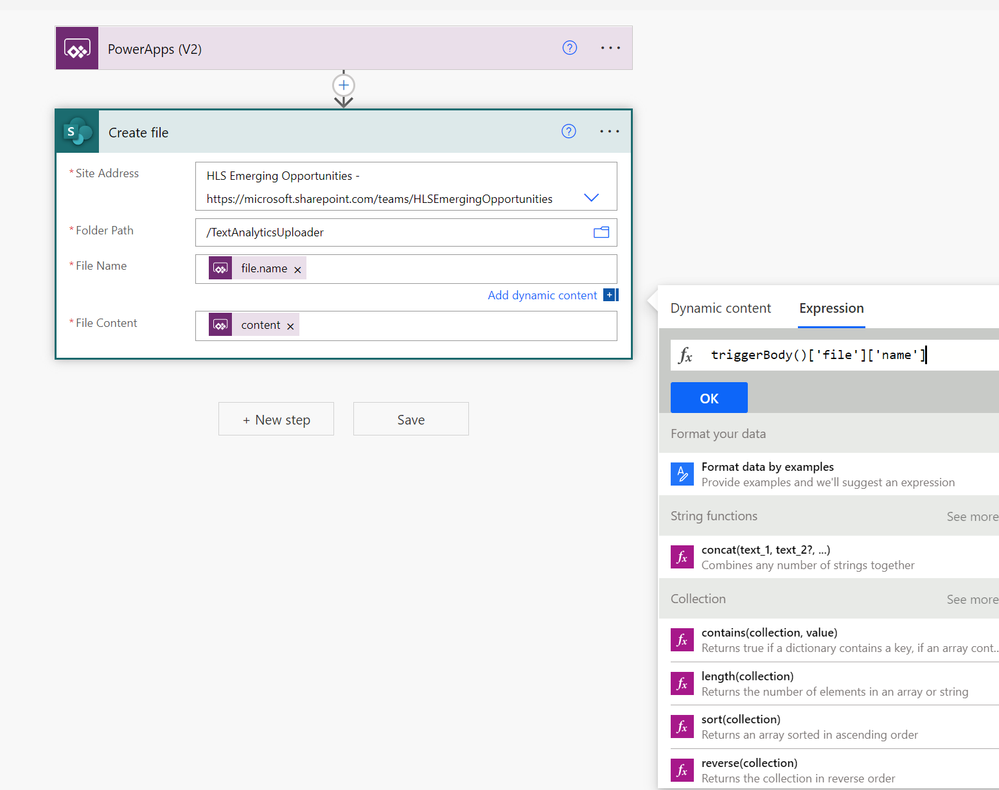Click the PowerApps (V2) trigger icon
The width and height of the screenshot is (999, 790).
pyautogui.click(x=77, y=48)
